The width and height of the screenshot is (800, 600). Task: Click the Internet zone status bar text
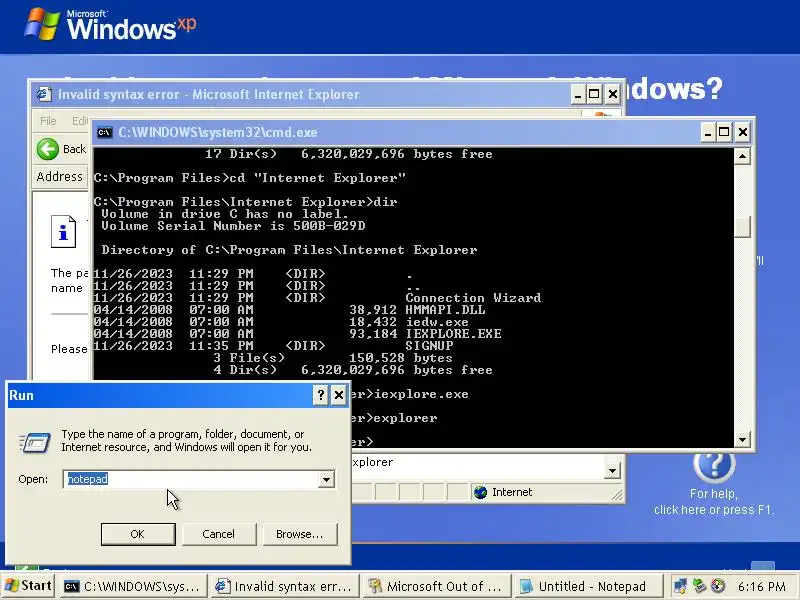(512, 492)
